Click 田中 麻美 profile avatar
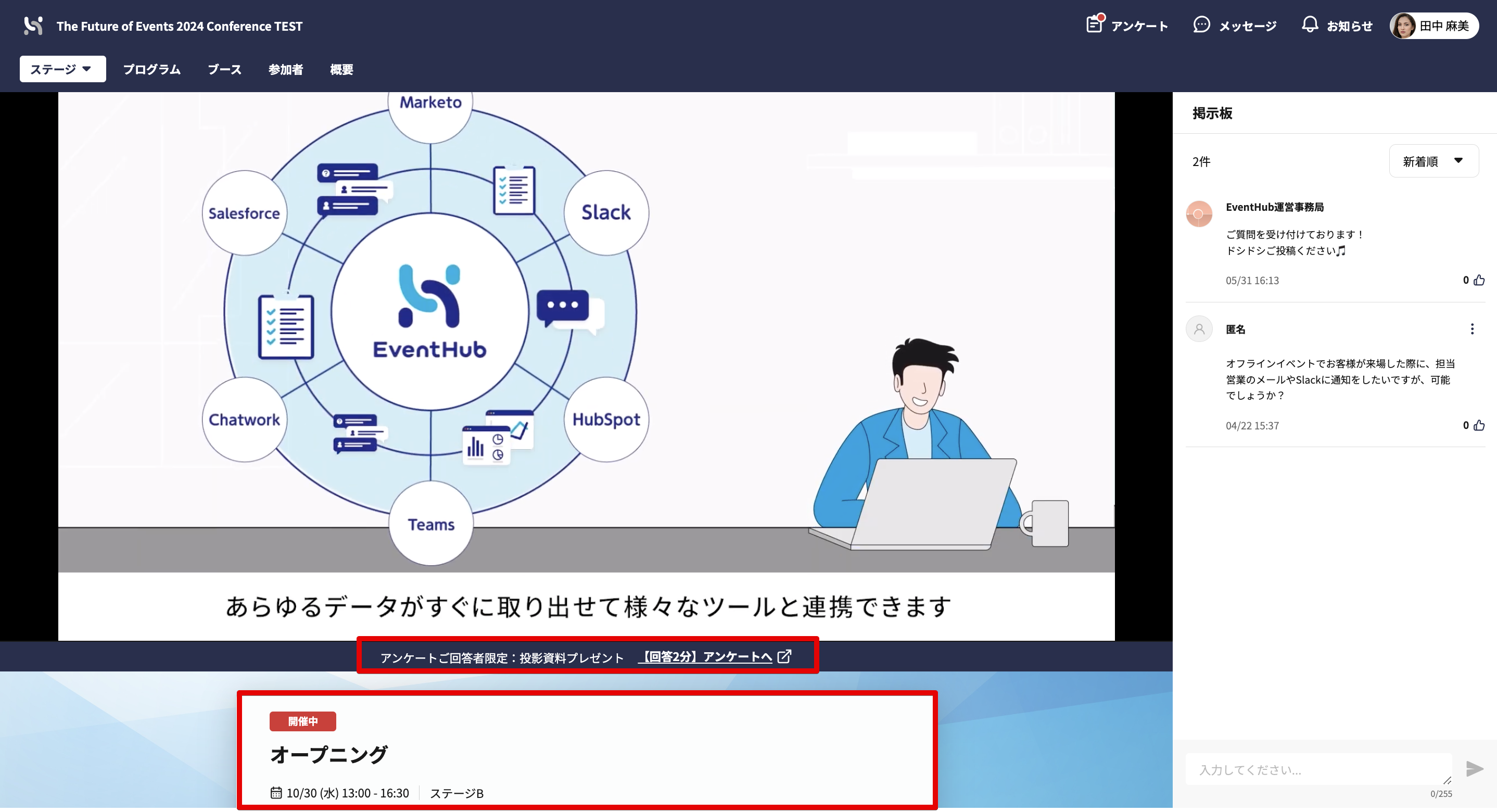Image resolution: width=1497 pixels, height=812 pixels. (x=1403, y=26)
